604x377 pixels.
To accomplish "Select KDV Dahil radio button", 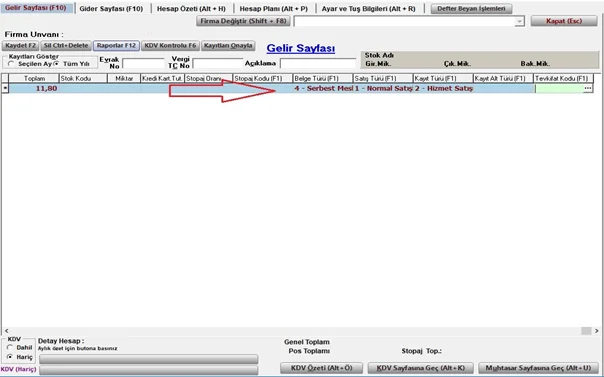I will point(10,347).
